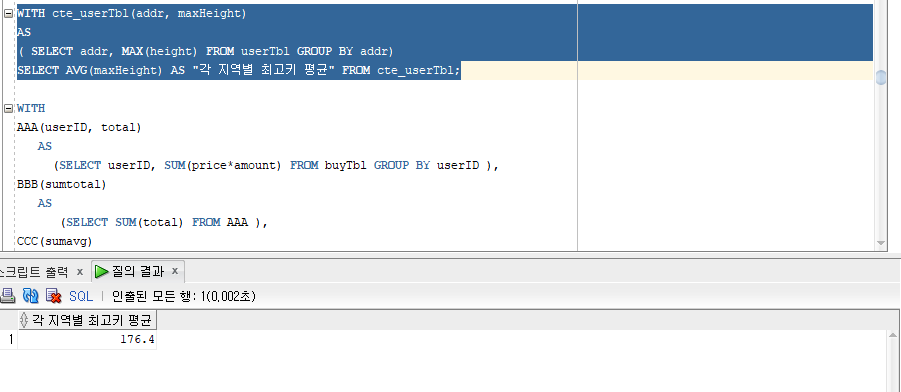Viewport: 901px width, 392px height.
Task: Switch to the 스크립트 출력 tab
Action: click(34, 272)
